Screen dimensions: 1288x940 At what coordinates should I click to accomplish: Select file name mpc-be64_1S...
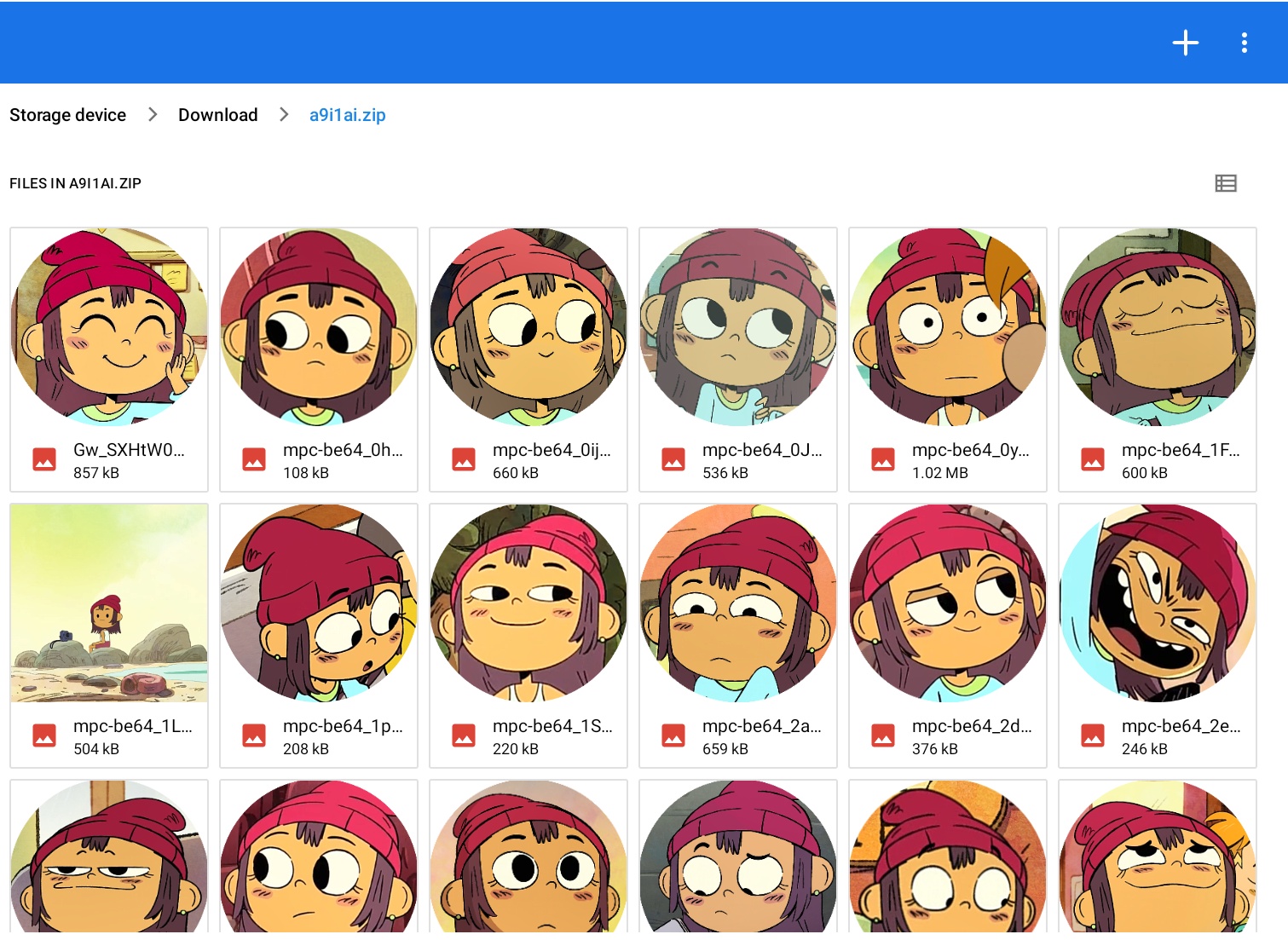click(552, 726)
